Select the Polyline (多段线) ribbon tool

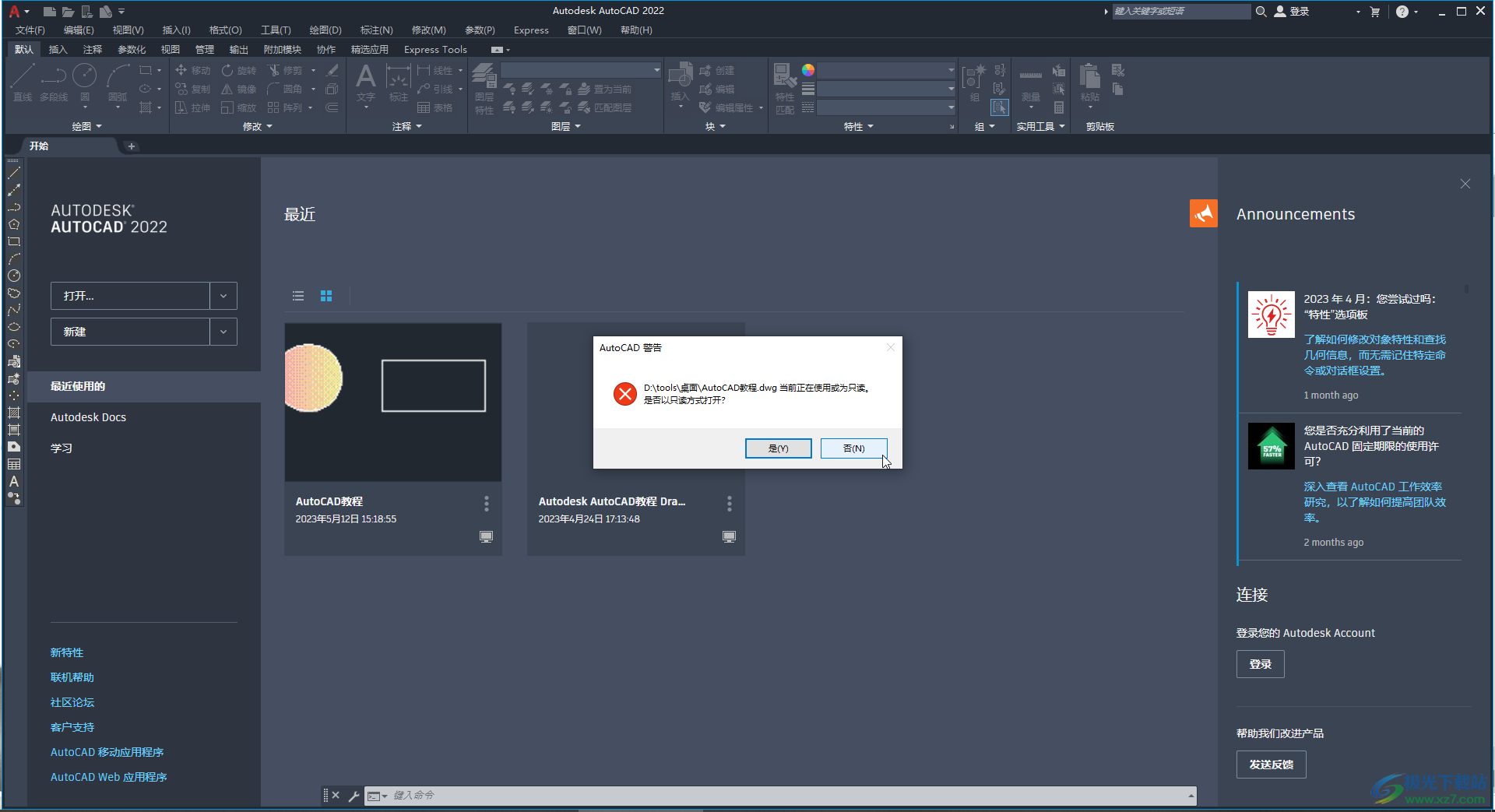(54, 82)
